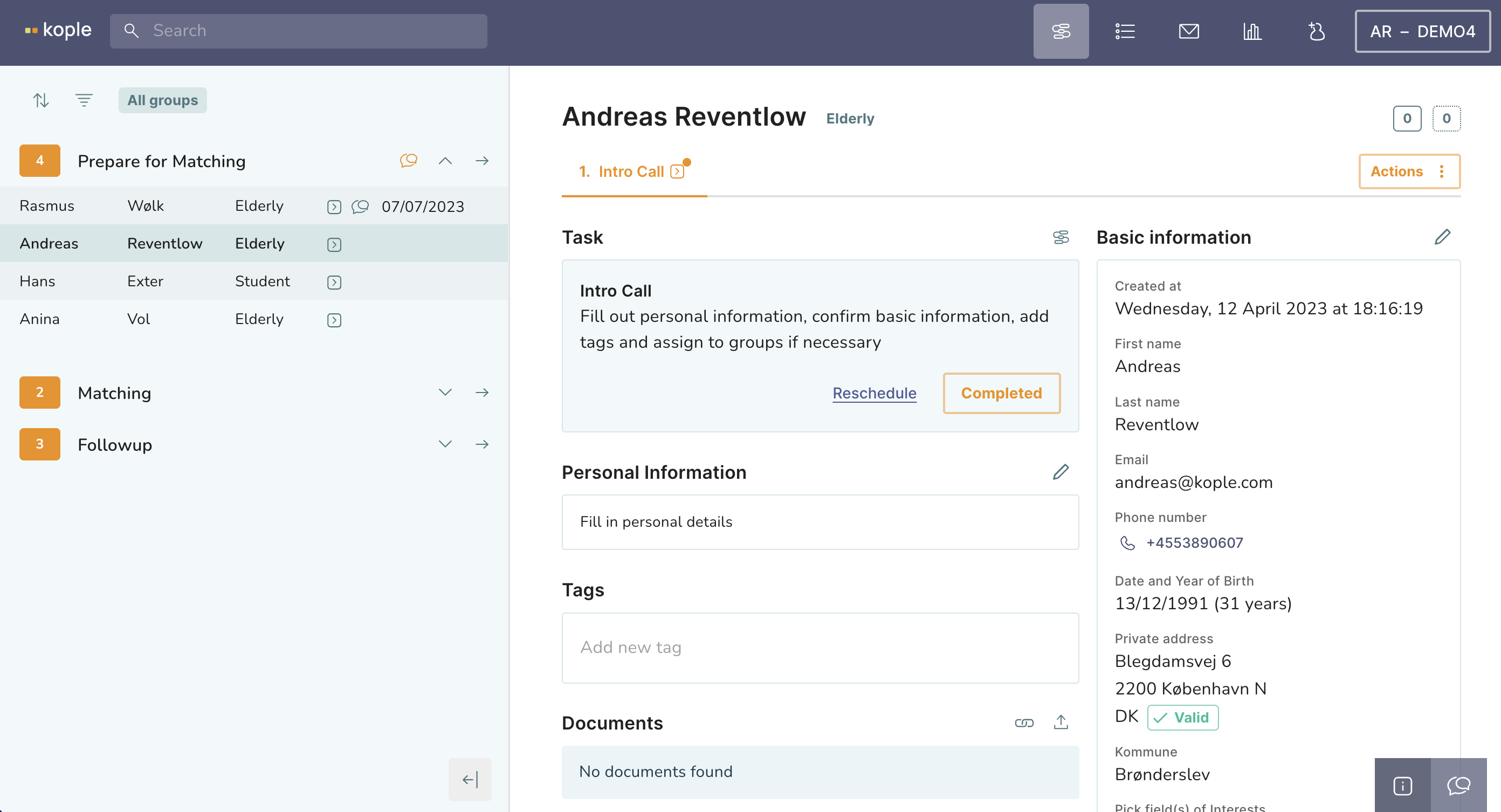Open the sort icon in the left panel

click(x=41, y=100)
